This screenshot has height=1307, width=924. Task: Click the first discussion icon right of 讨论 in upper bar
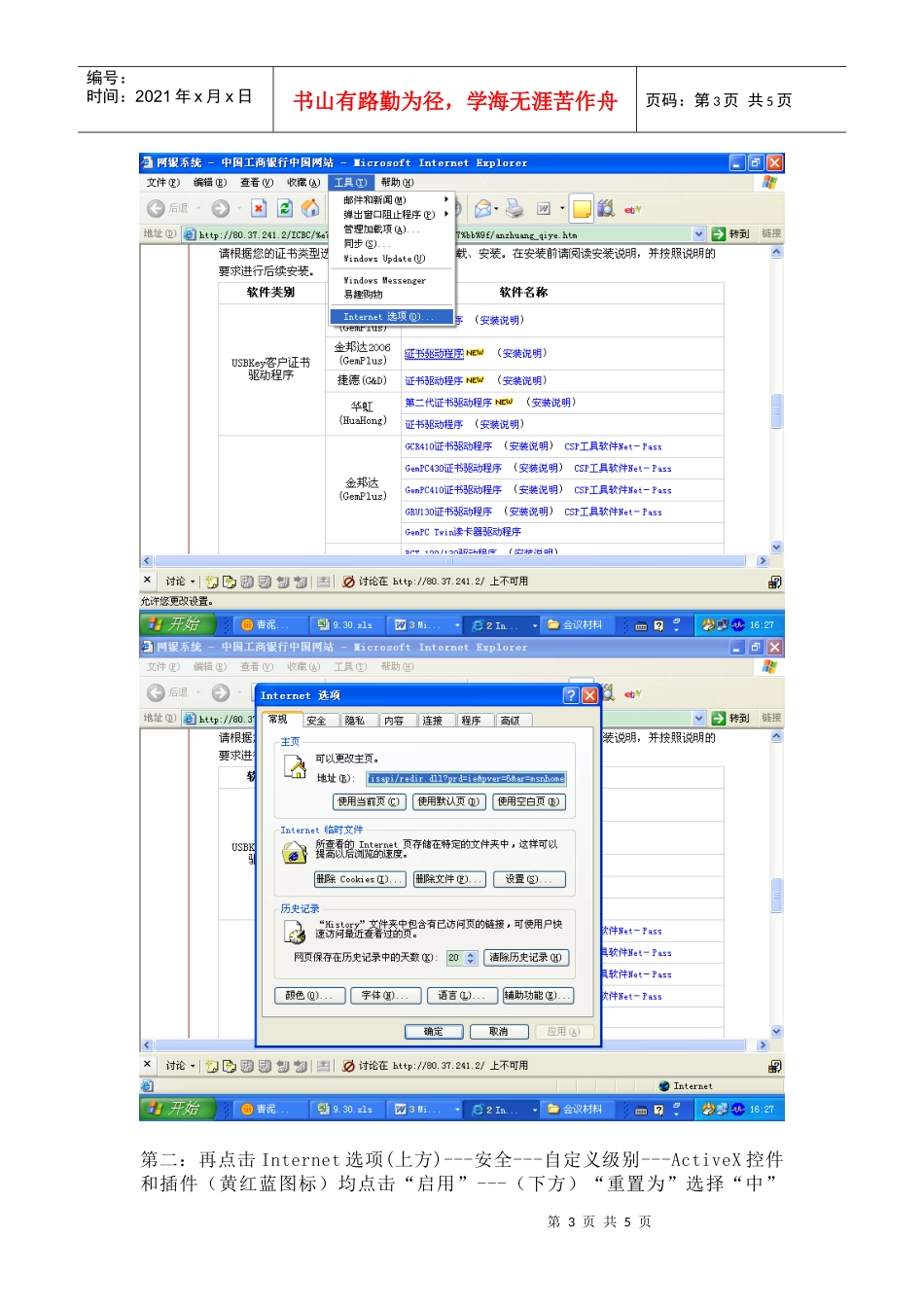[212, 582]
